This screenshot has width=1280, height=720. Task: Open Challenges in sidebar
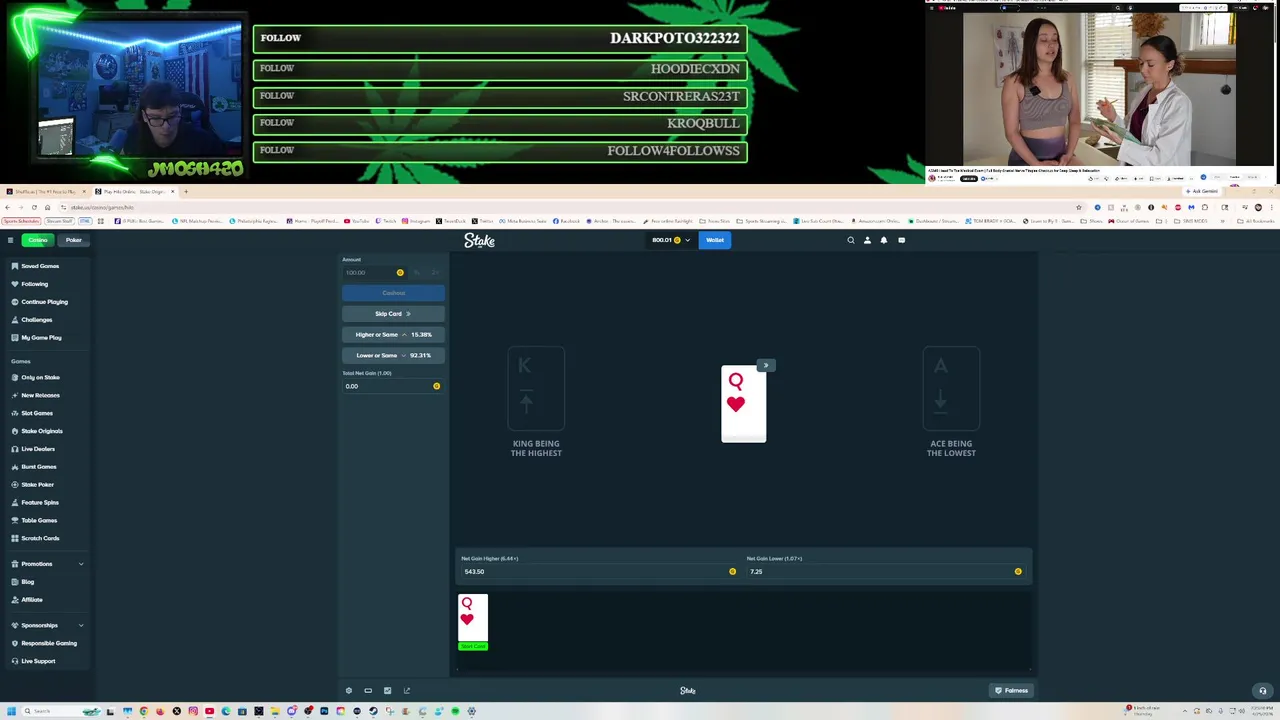click(36, 320)
